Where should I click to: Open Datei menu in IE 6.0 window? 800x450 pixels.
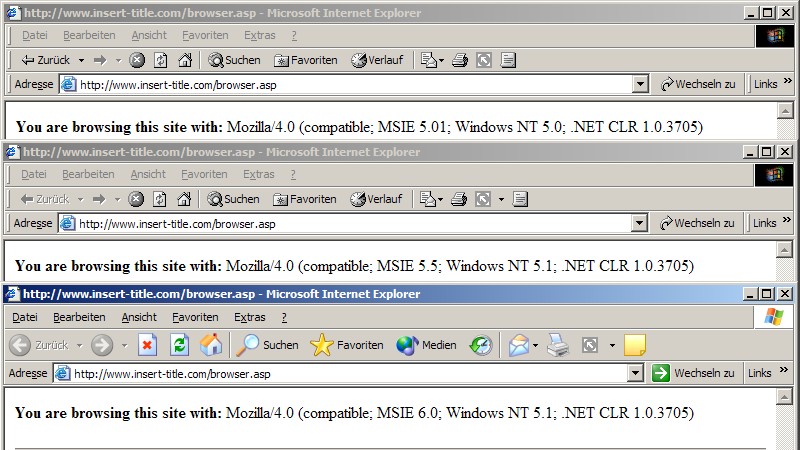coord(25,317)
